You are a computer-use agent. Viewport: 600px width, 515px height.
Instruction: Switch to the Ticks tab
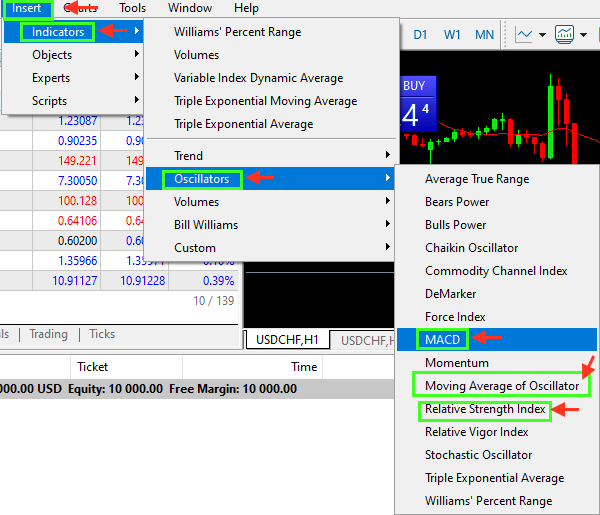coord(102,334)
